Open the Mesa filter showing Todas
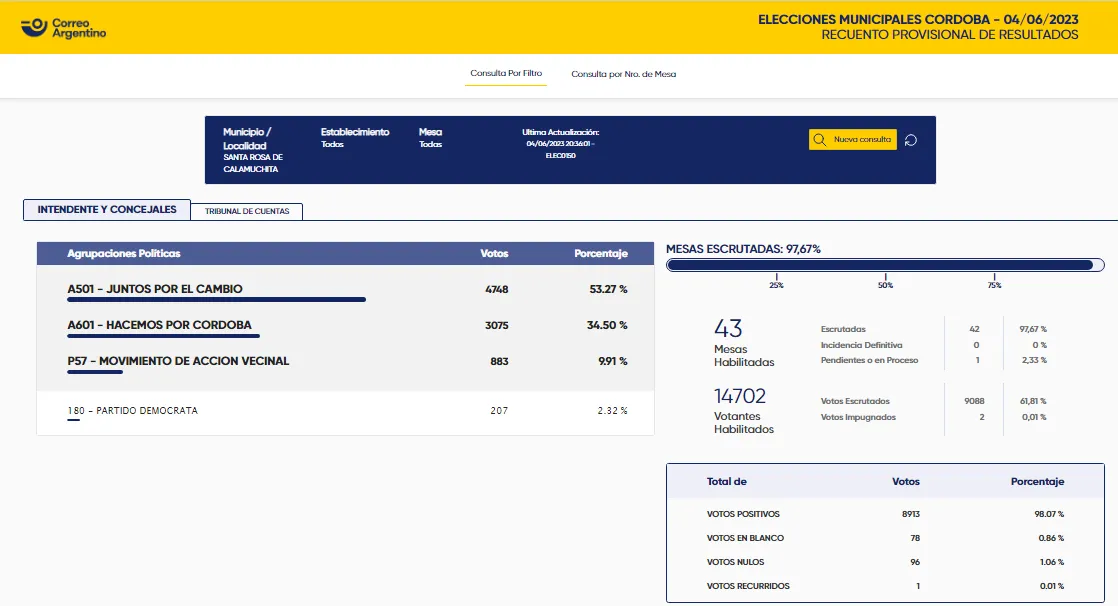1118x606 pixels. pos(430,137)
